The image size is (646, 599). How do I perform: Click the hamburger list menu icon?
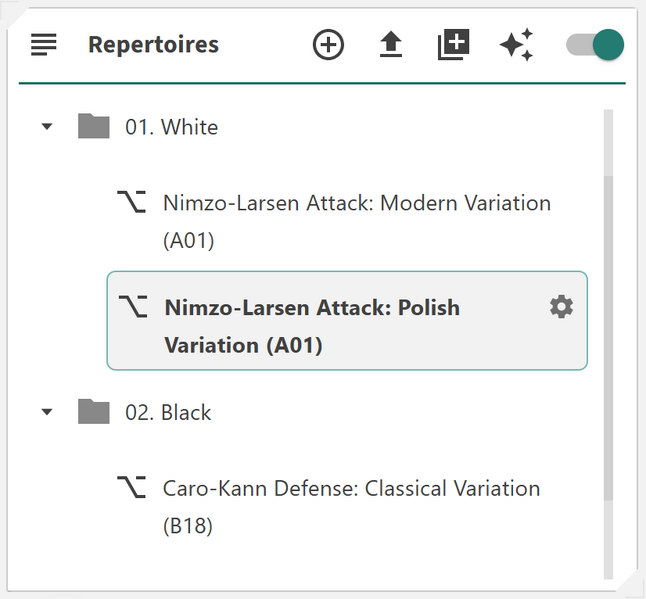44,45
